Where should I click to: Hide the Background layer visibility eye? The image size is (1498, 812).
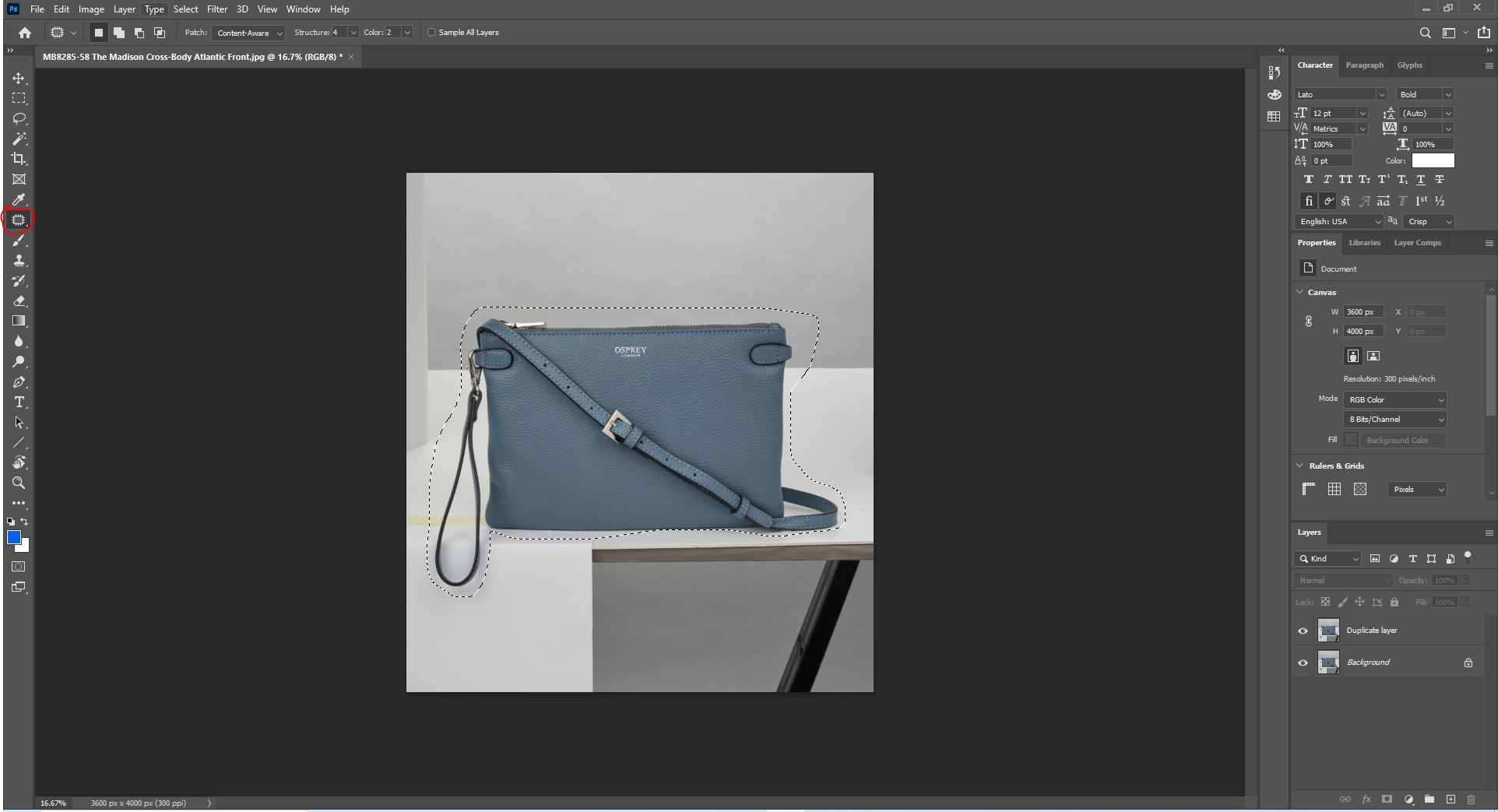(x=1303, y=663)
